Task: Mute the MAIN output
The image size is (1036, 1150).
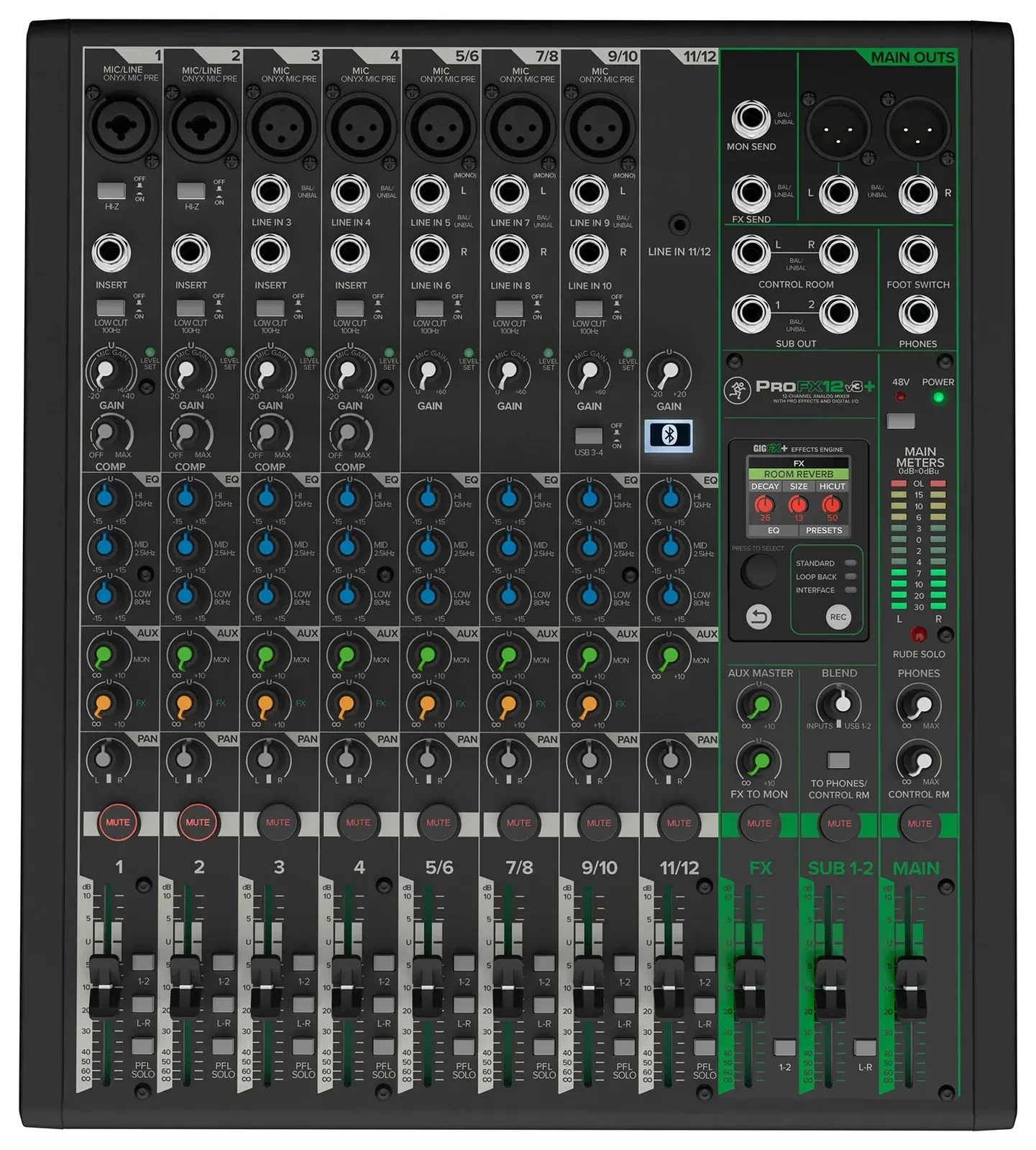Action: click(919, 823)
